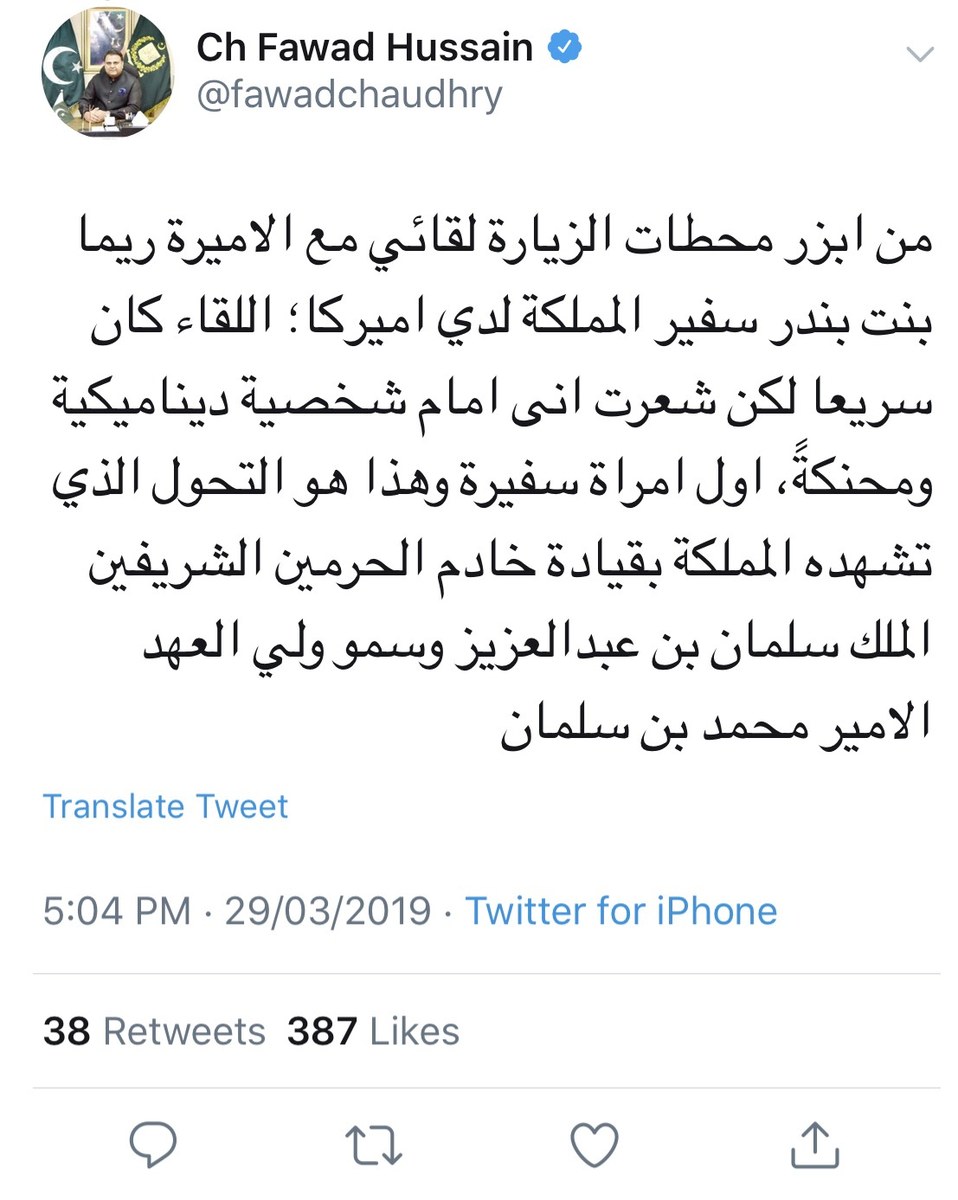
Task: Tap the @fawadchaudhry handle
Action: point(349,96)
